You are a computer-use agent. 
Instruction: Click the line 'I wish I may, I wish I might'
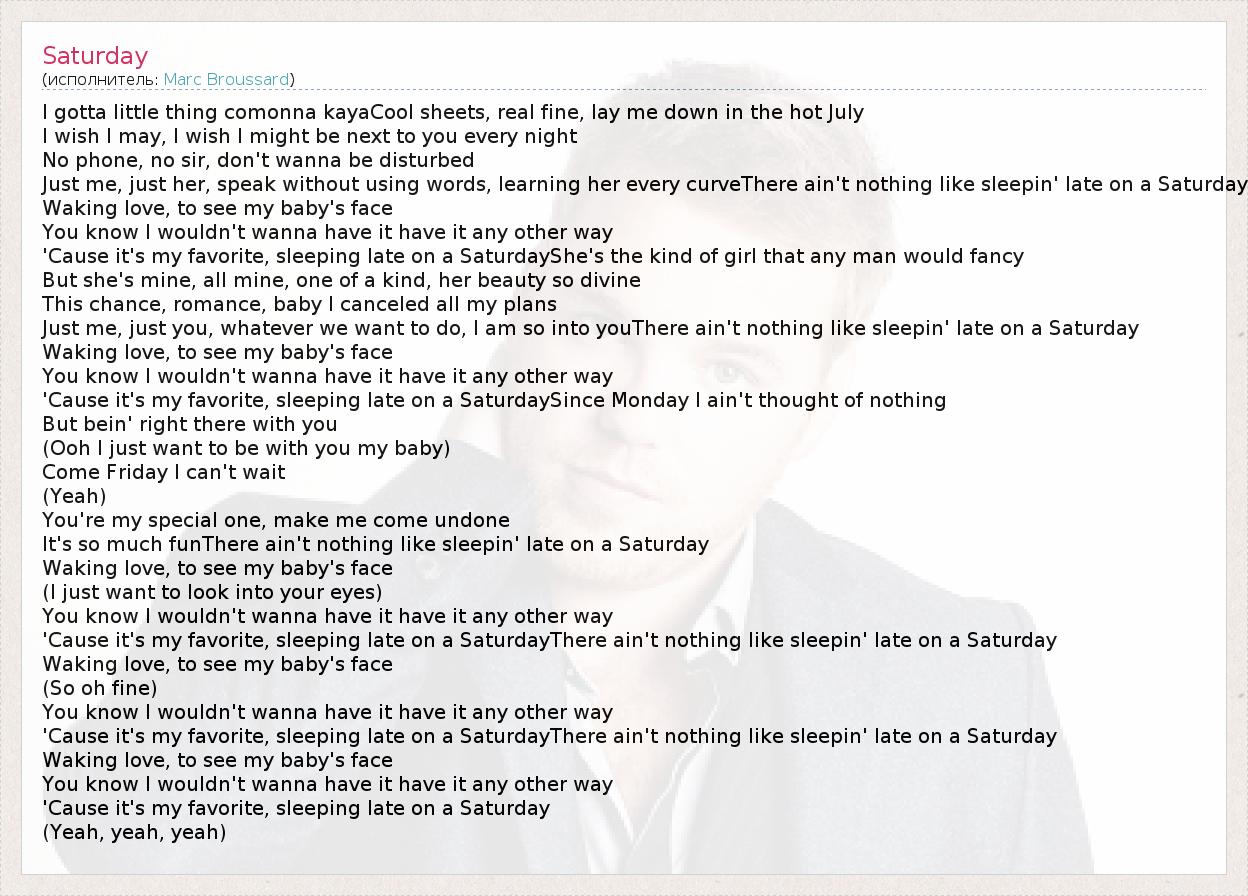click(x=309, y=136)
